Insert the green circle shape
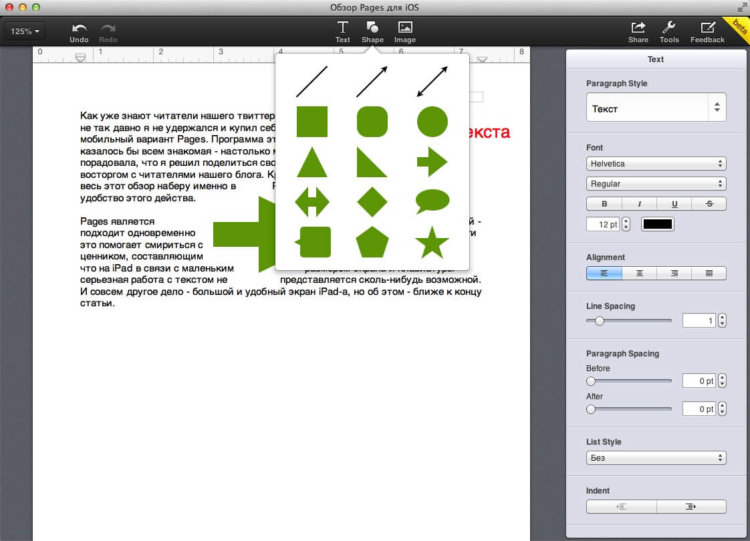Viewport: 750px width, 541px height. coord(432,122)
